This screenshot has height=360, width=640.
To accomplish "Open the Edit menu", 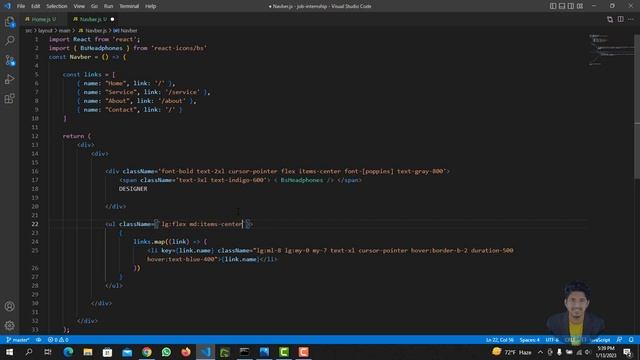I will [36, 6].
